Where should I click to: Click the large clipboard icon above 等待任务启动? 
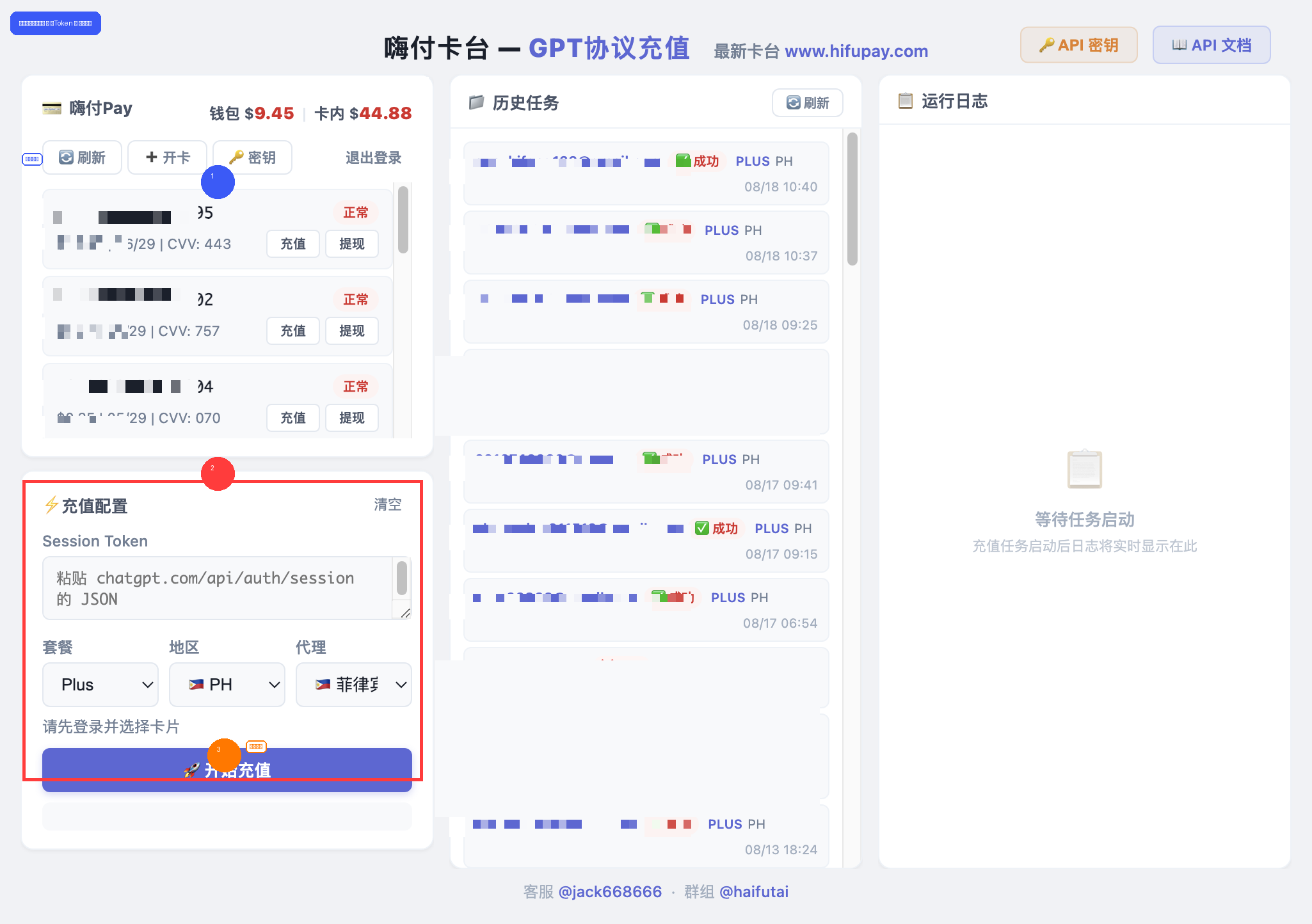coord(1084,469)
